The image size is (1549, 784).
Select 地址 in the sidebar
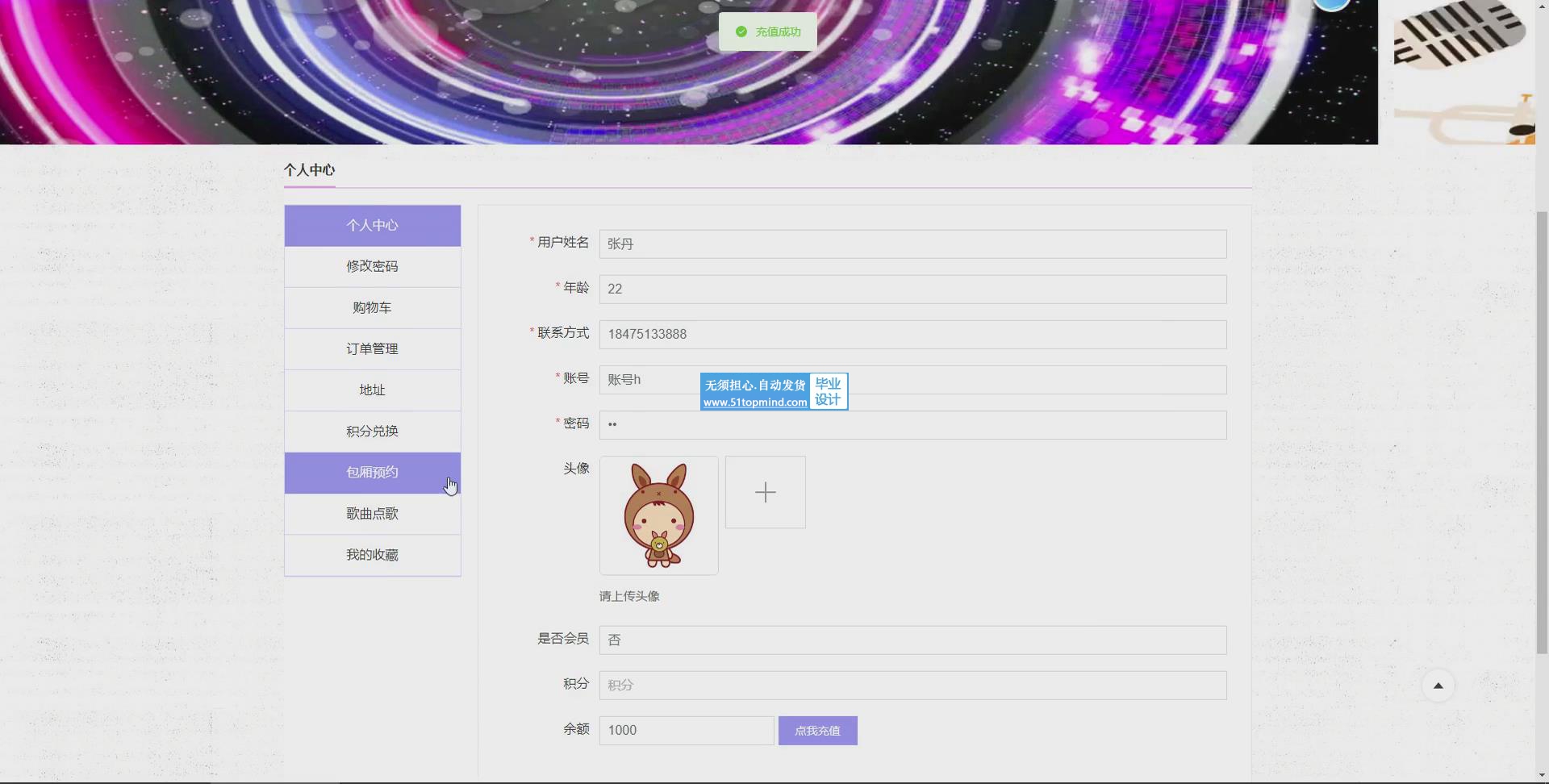coord(372,390)
